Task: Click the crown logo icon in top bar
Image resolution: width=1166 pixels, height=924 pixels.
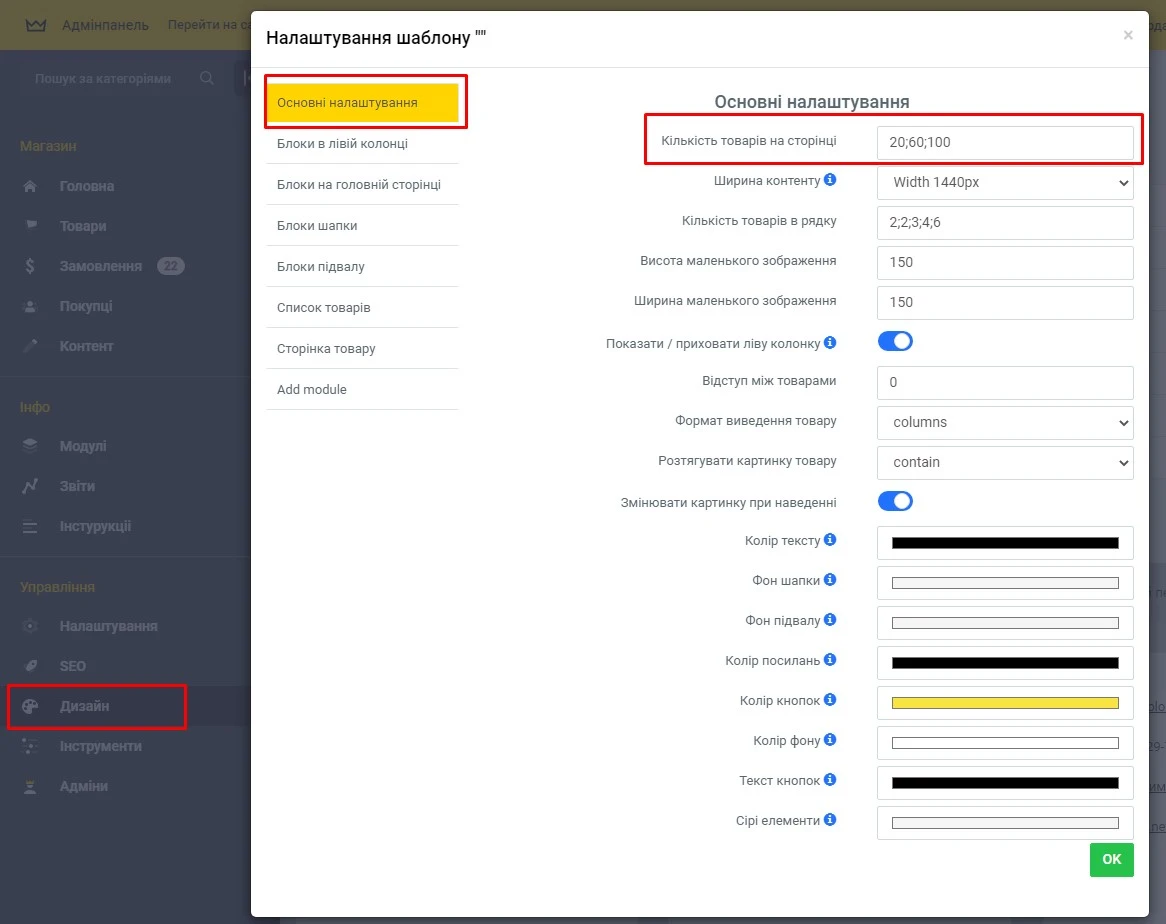Action: tap(36, 25)
